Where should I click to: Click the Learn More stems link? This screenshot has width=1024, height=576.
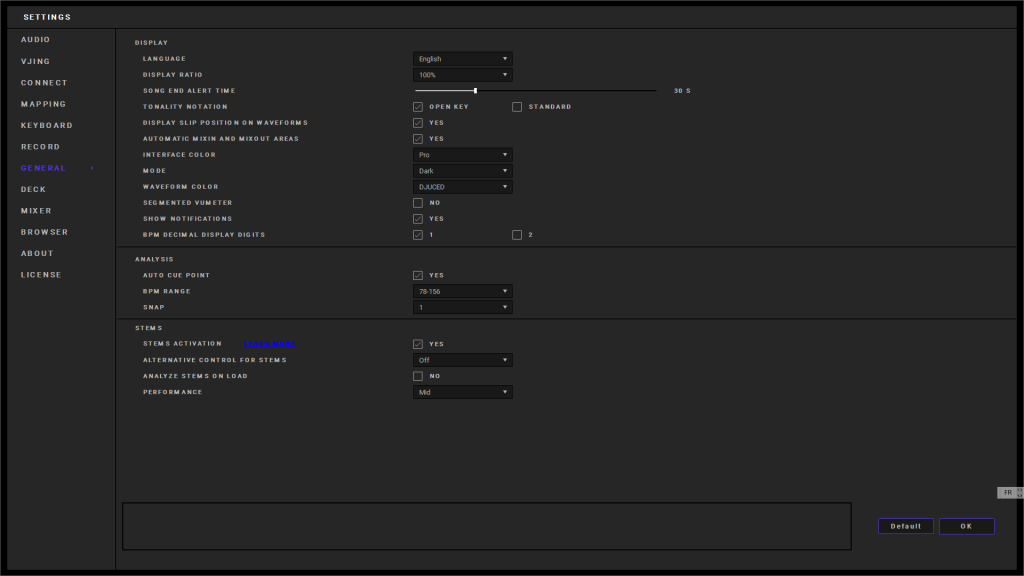(268, 344)
